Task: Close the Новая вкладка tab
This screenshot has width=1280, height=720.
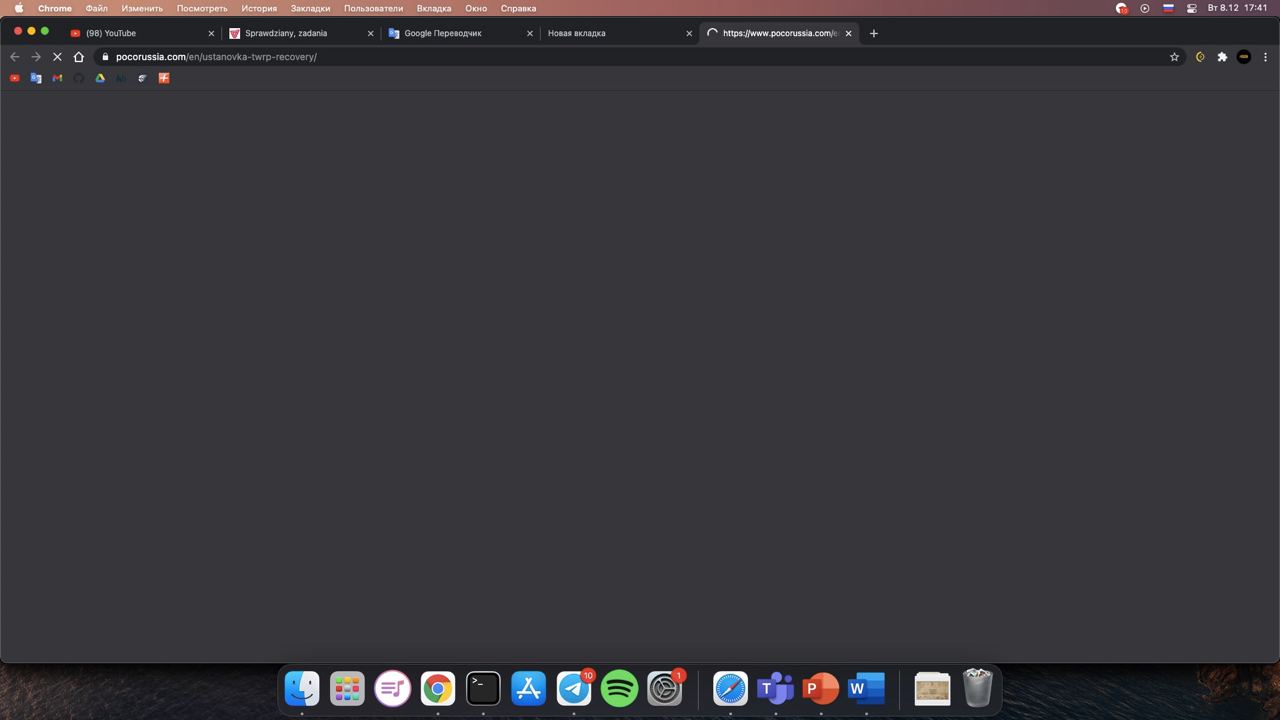Action: click(x=689, y=33)
